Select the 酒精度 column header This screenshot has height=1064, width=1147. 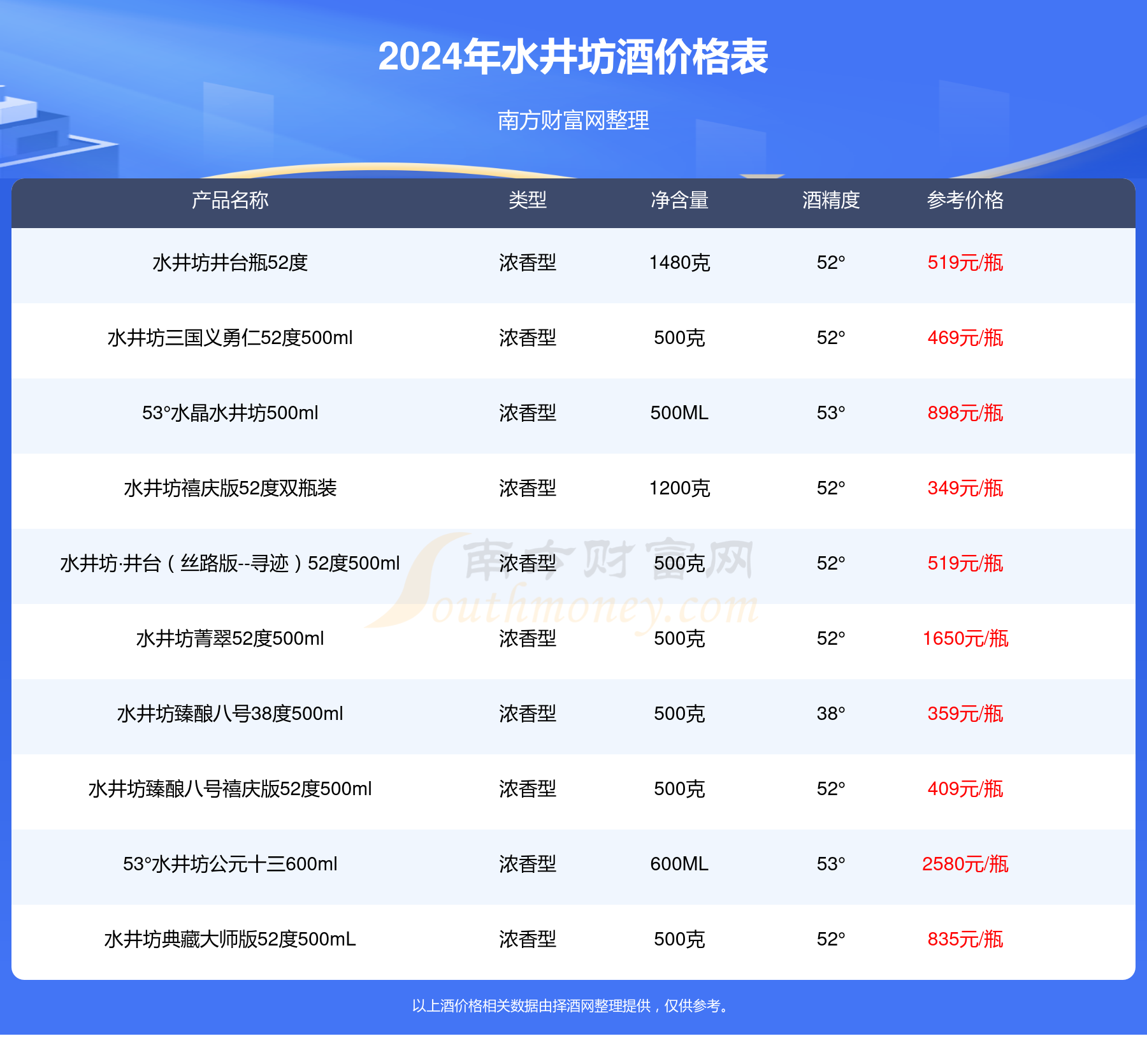tap(831, 200)
